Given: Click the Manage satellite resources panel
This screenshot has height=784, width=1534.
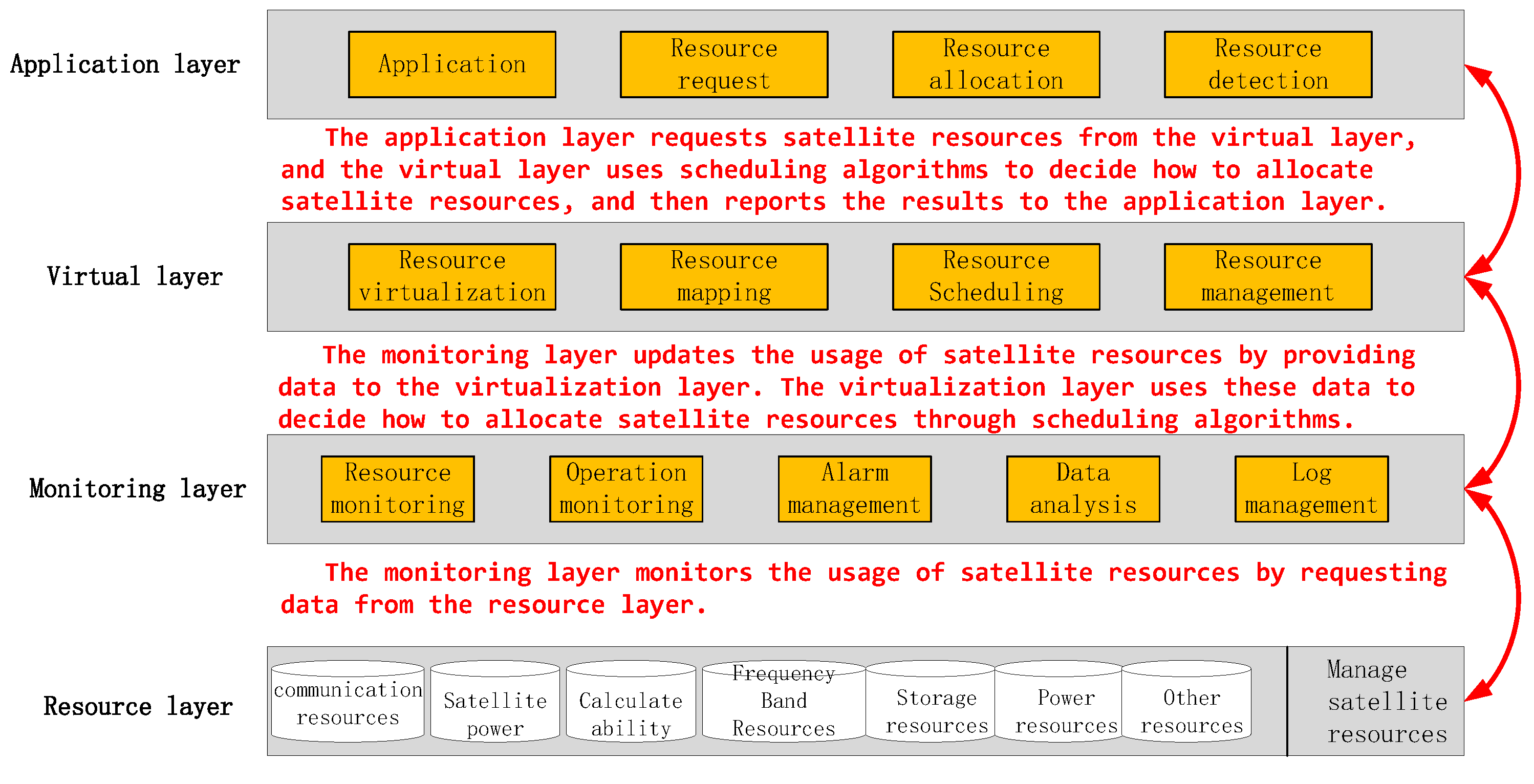Looking at the screenshot, I should tap(1376, 701).
